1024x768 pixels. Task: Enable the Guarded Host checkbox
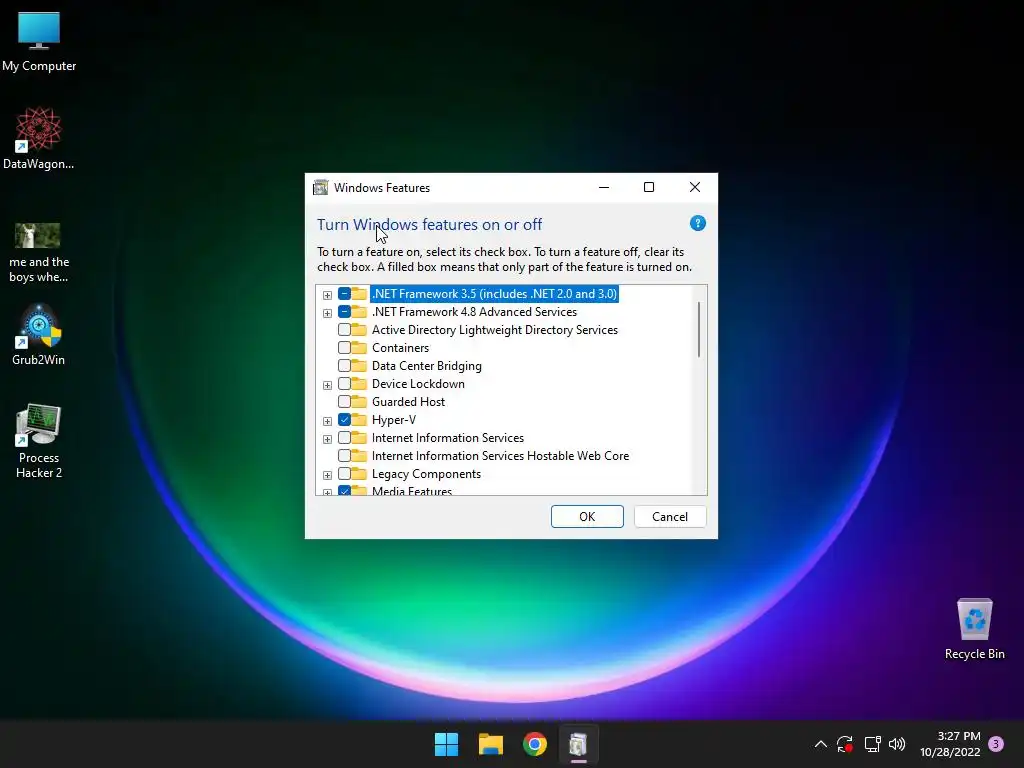344,402
